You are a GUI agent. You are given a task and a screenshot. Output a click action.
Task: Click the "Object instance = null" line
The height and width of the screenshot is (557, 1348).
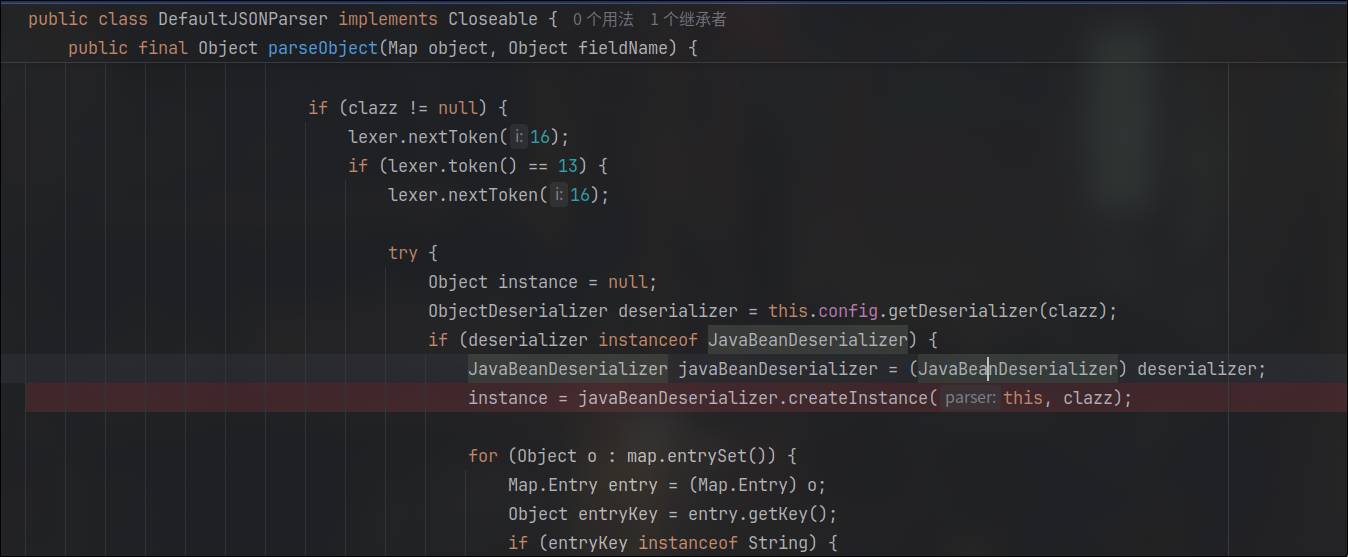tap(542, 282)
